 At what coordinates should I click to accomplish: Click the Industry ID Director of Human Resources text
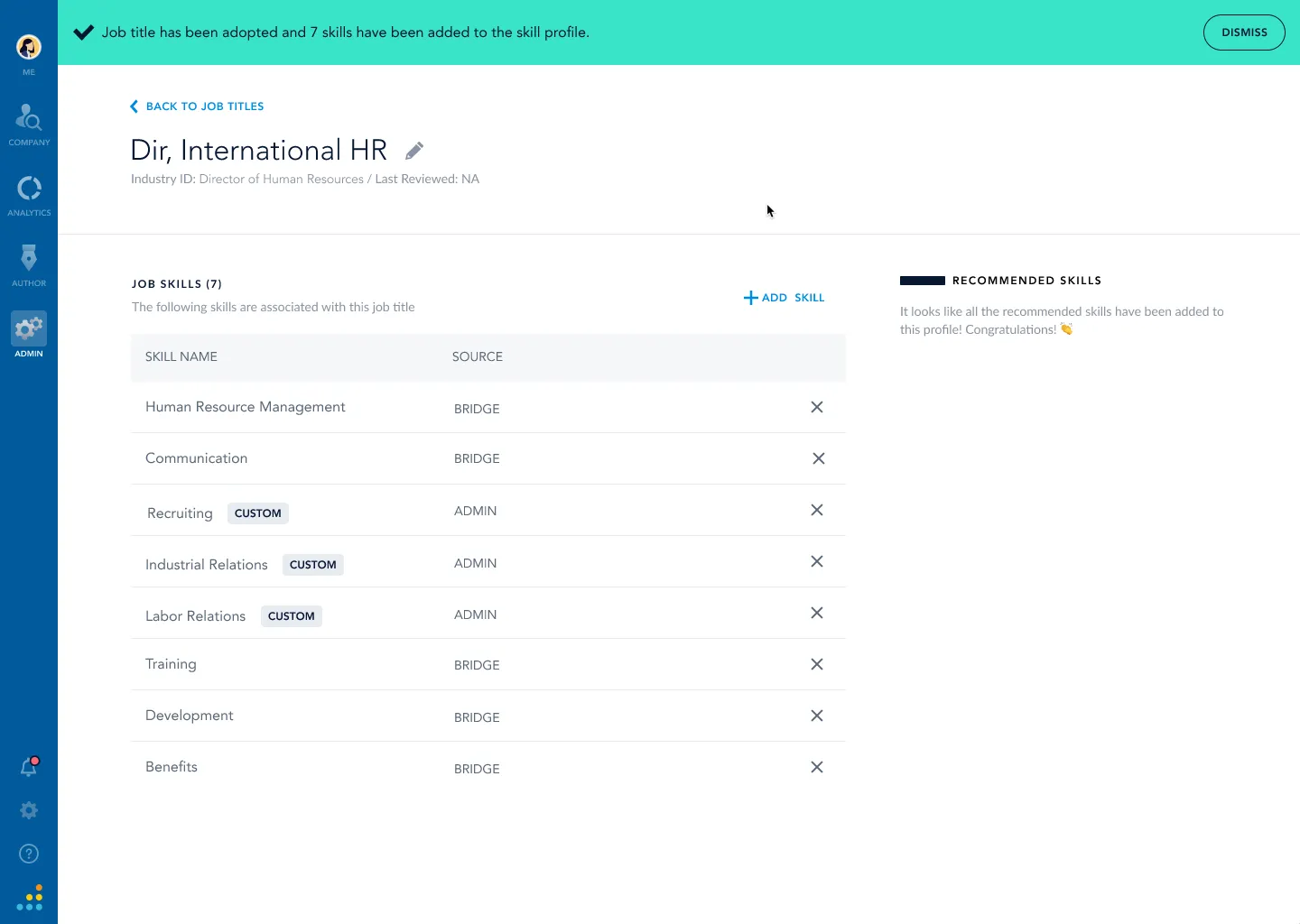click(247, 180)
